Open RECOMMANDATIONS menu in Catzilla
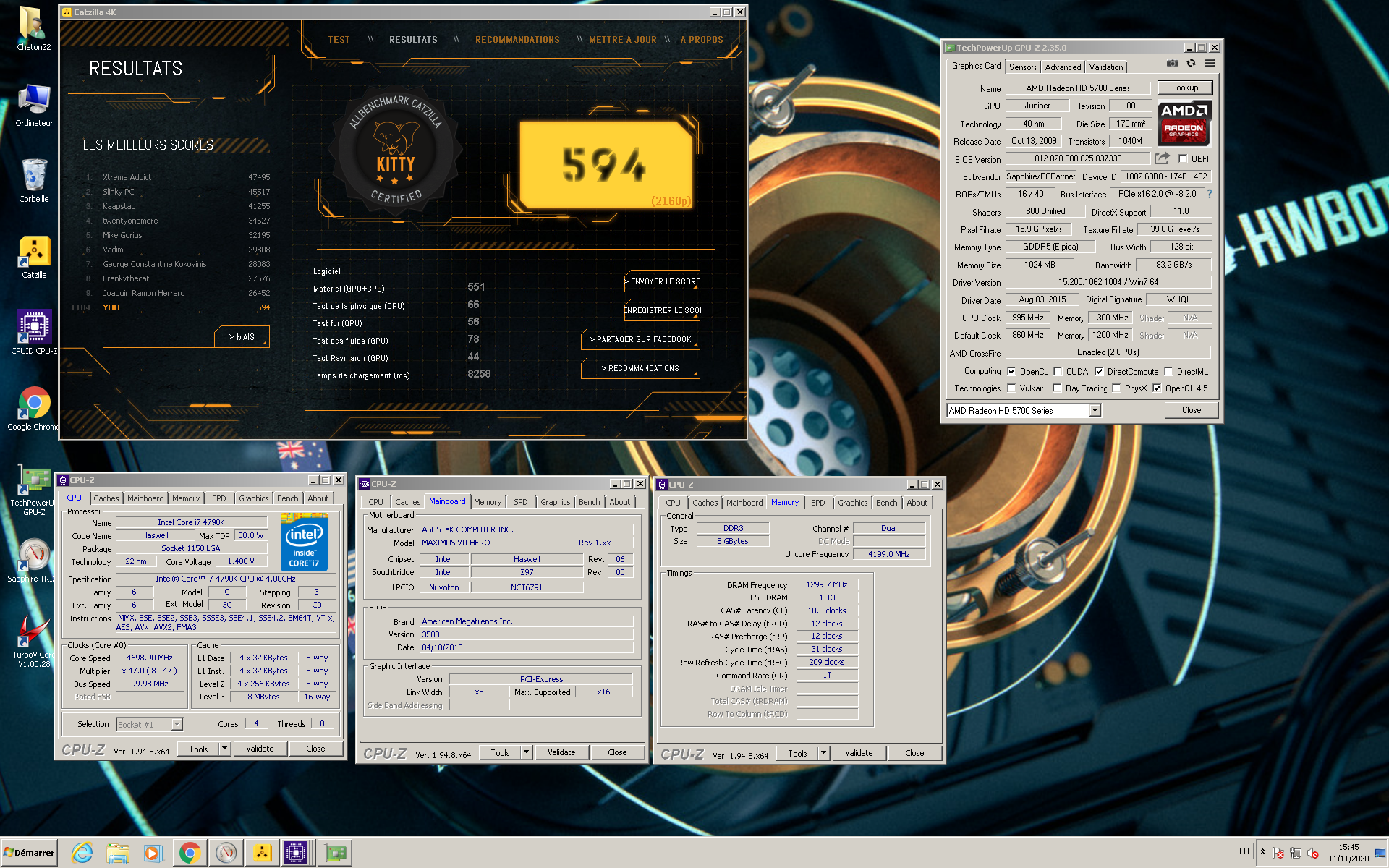Image resolution: width=1389 pixels, height=868 pixels. [517, 40]
